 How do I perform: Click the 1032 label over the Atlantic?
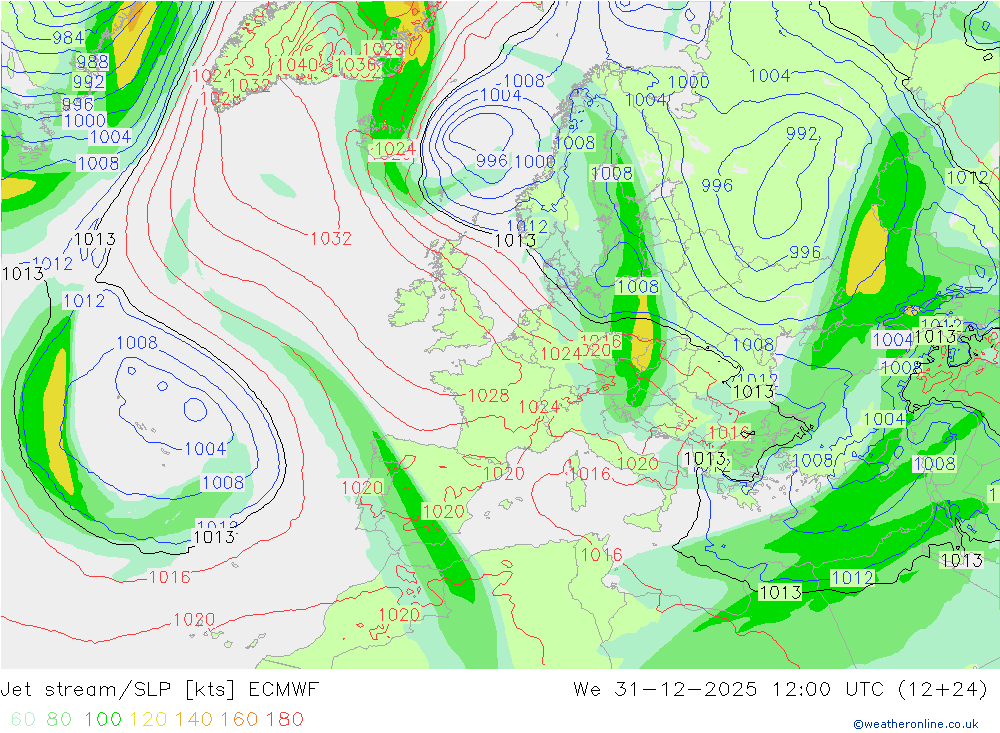[x=331, y=239]
